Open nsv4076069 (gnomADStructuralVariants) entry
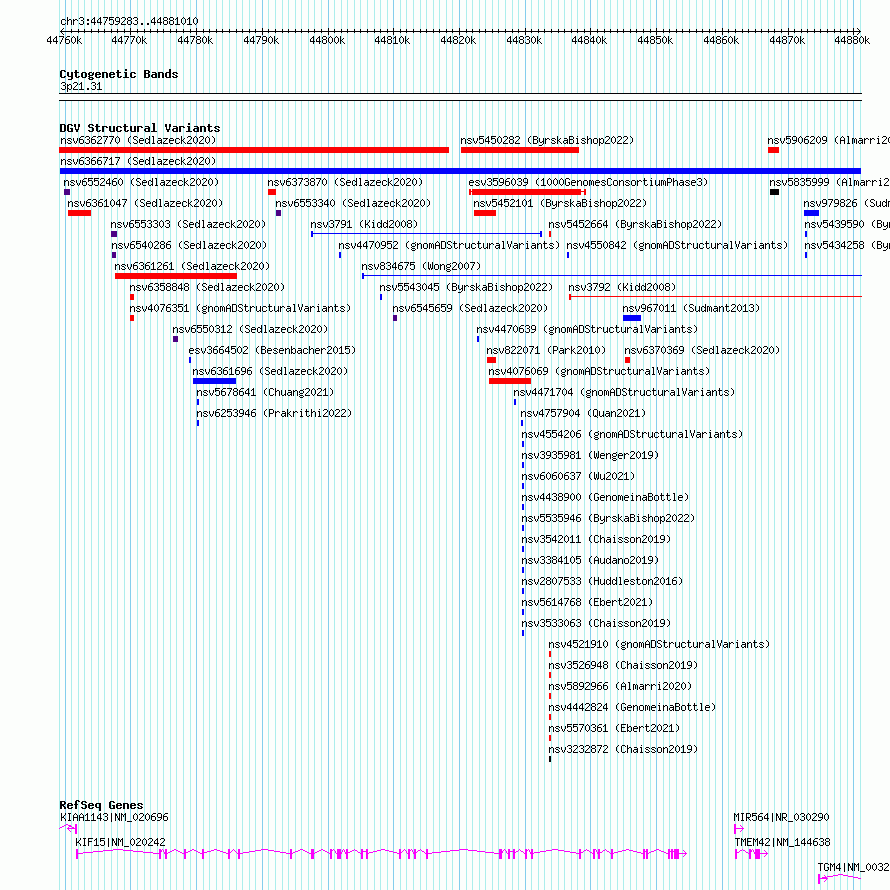 (599, 371)
